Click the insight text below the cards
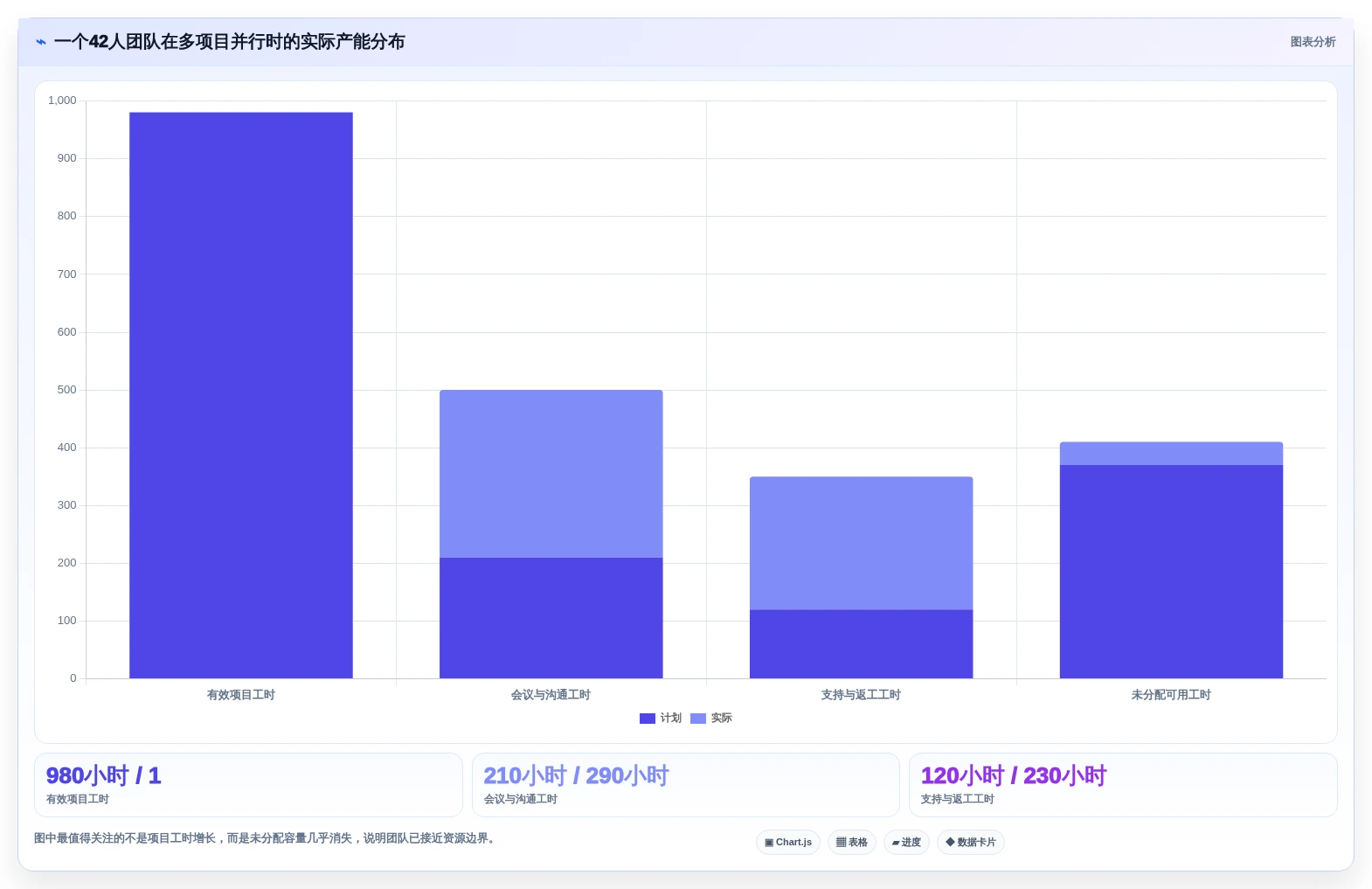This screenshot has height=889, width=1372. click(267, 838)
